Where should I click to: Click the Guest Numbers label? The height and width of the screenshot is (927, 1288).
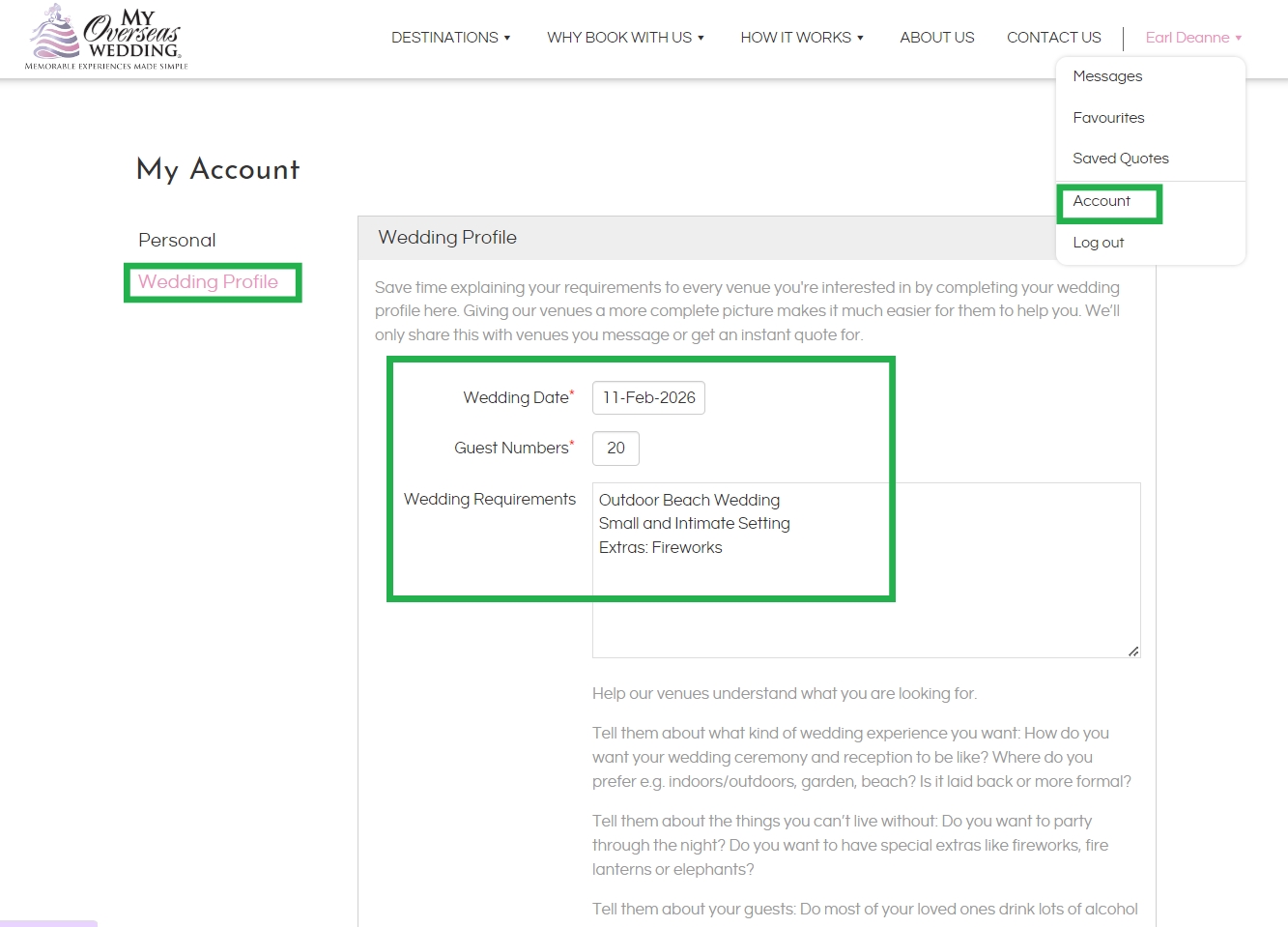514,448
